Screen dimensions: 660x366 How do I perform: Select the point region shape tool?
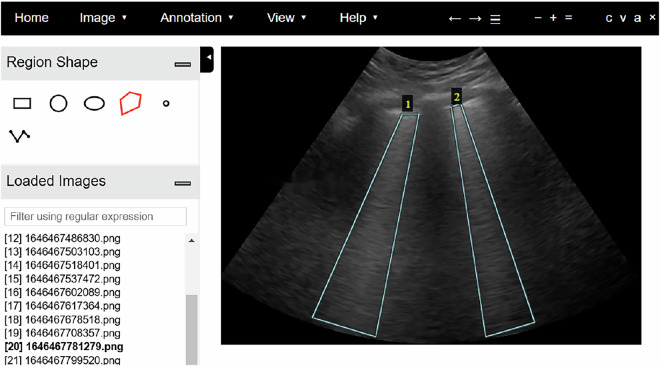(166, 103)
